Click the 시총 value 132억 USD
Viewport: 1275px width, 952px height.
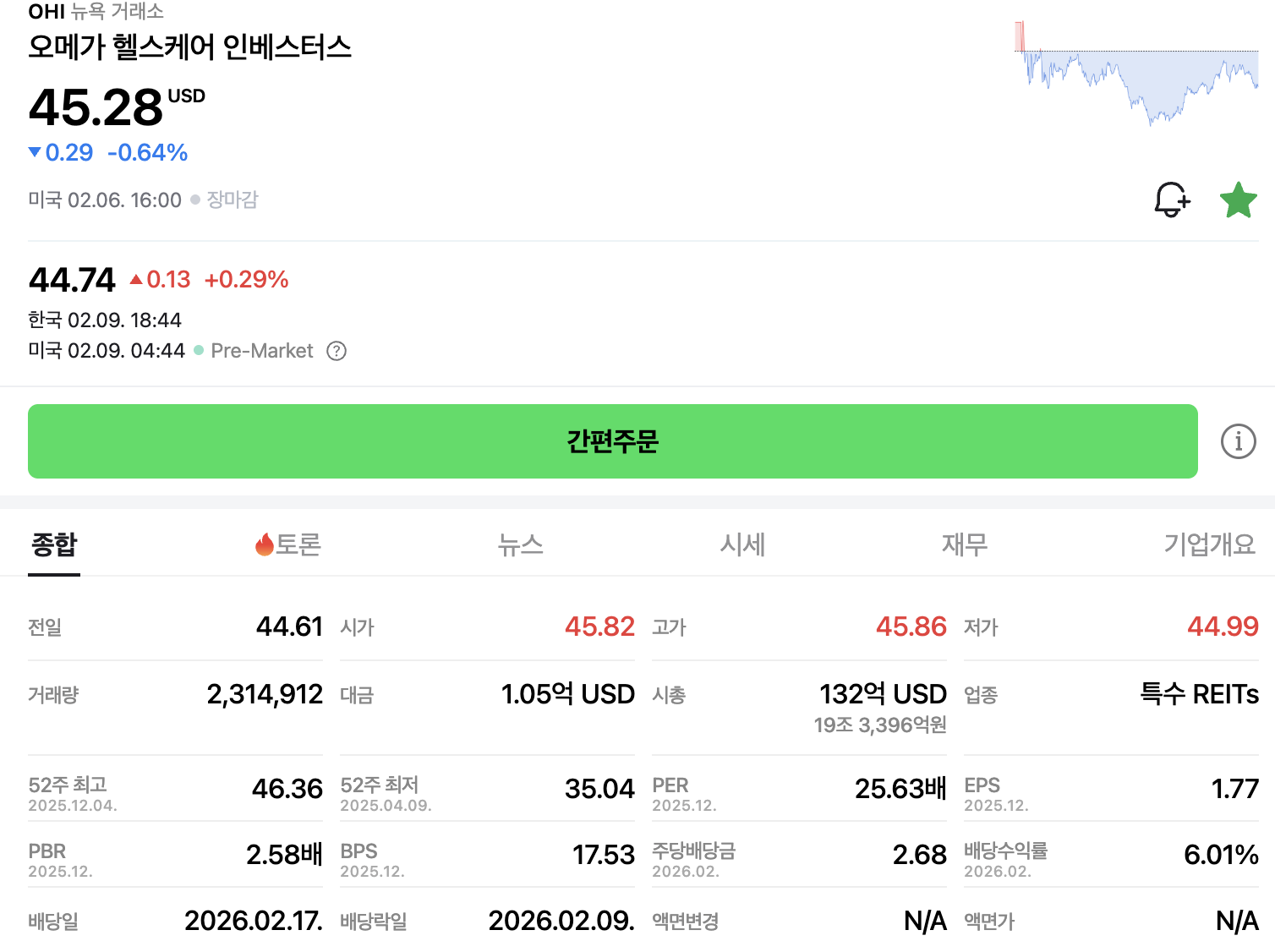point(883,694)
